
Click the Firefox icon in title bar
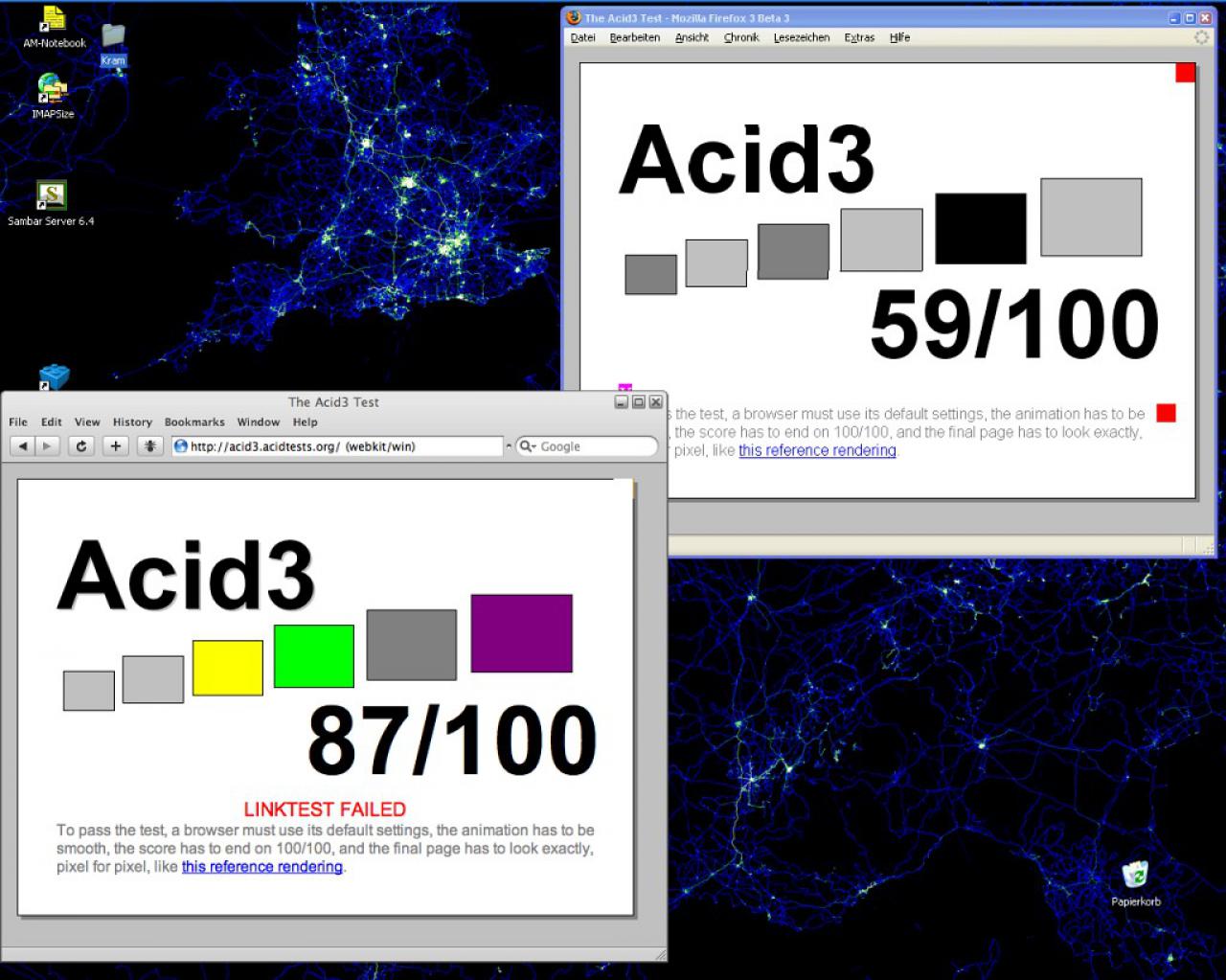click(x=574, y=17)
